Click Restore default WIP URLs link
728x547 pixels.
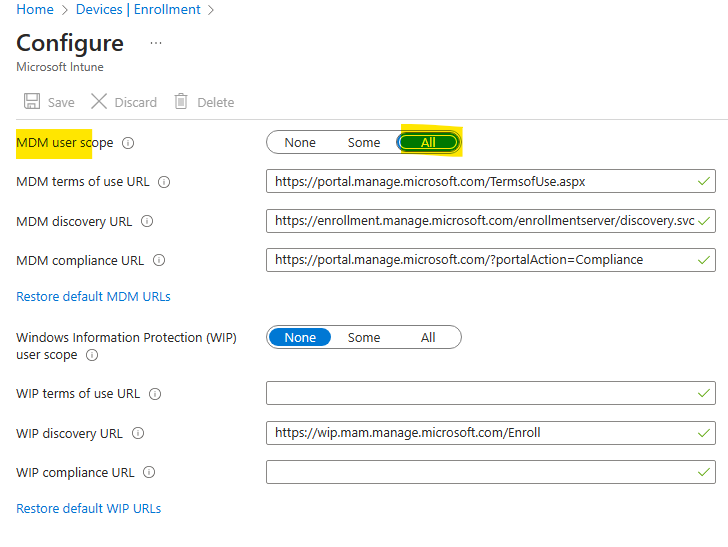(x=89, y=508)
